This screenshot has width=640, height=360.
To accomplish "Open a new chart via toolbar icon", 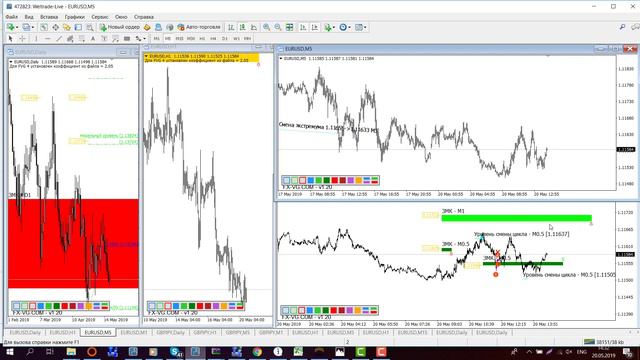I will tap(10, 27).
